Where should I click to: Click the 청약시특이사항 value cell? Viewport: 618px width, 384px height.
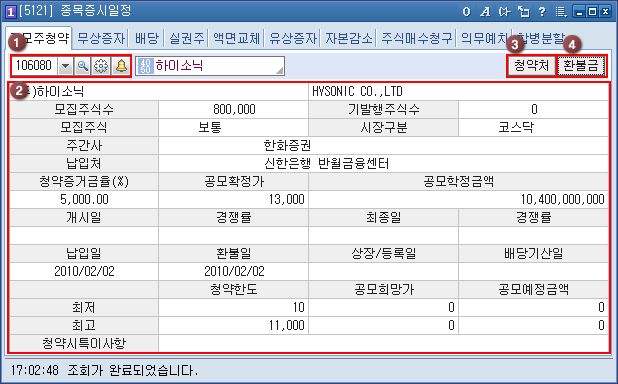click(x=383, y=343)
